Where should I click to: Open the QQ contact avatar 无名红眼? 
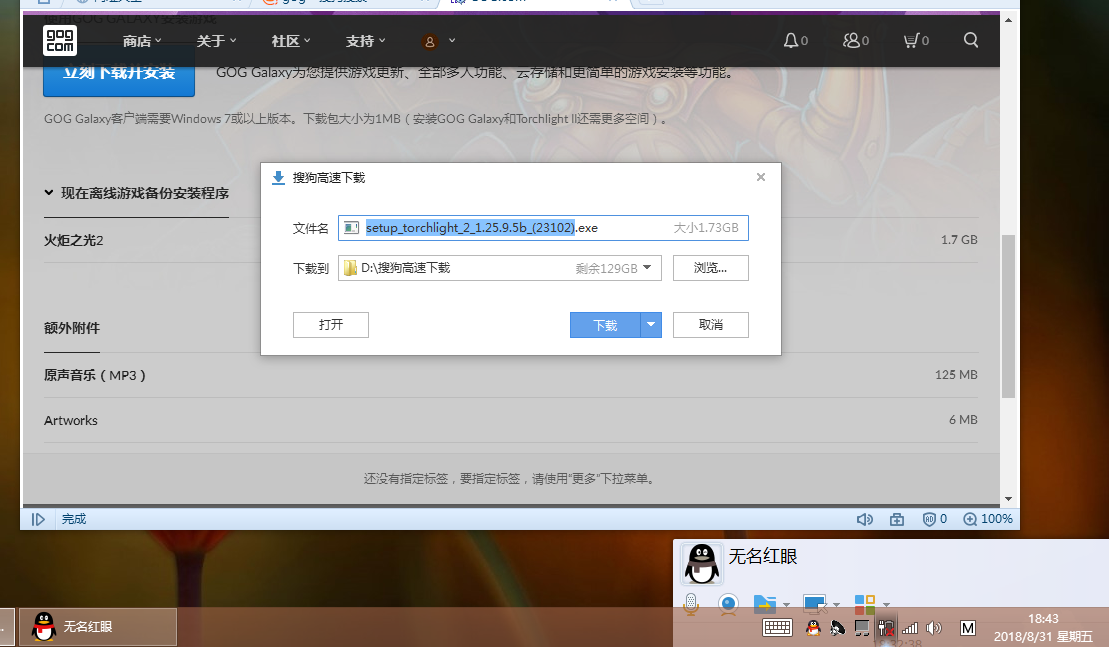pos(702,564)
